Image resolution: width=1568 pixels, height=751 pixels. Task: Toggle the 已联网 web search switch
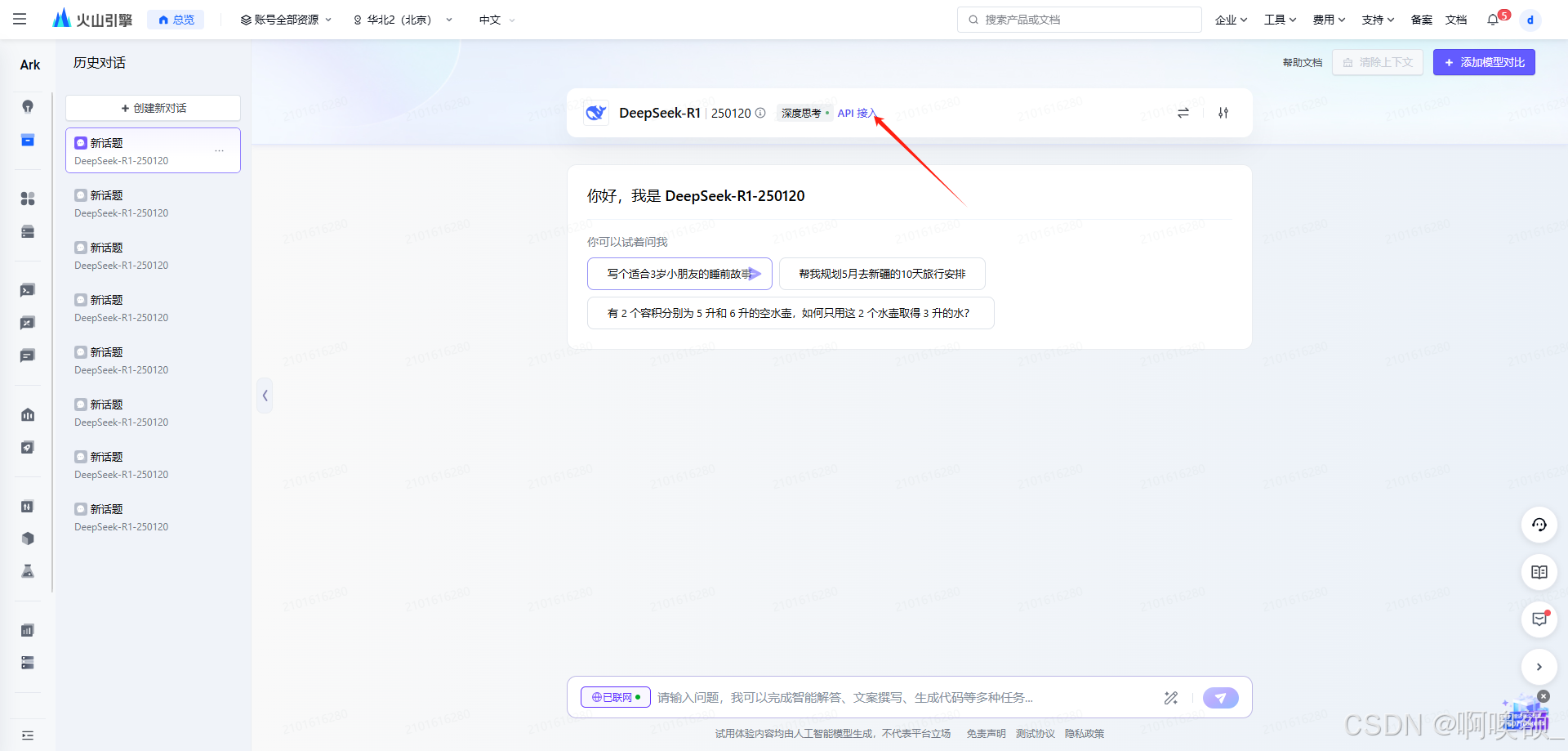616,697
